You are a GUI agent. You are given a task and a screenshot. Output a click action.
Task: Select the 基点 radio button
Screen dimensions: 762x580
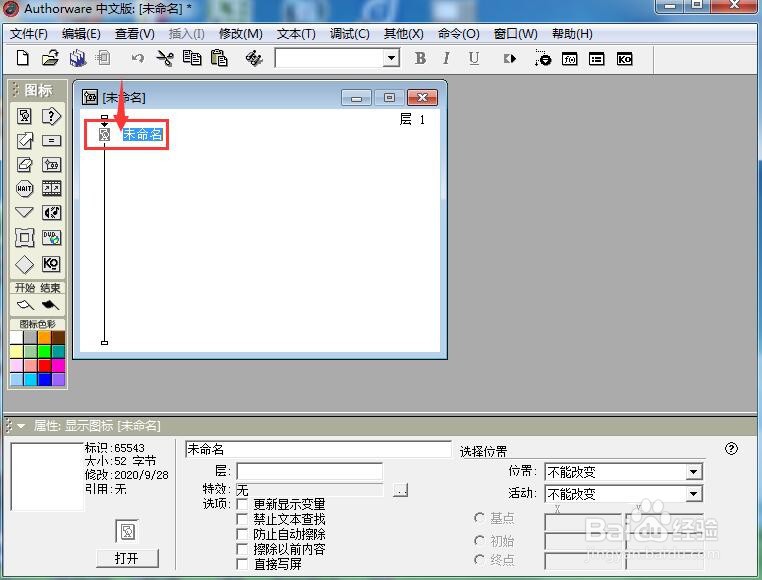(x=479, y=518)
